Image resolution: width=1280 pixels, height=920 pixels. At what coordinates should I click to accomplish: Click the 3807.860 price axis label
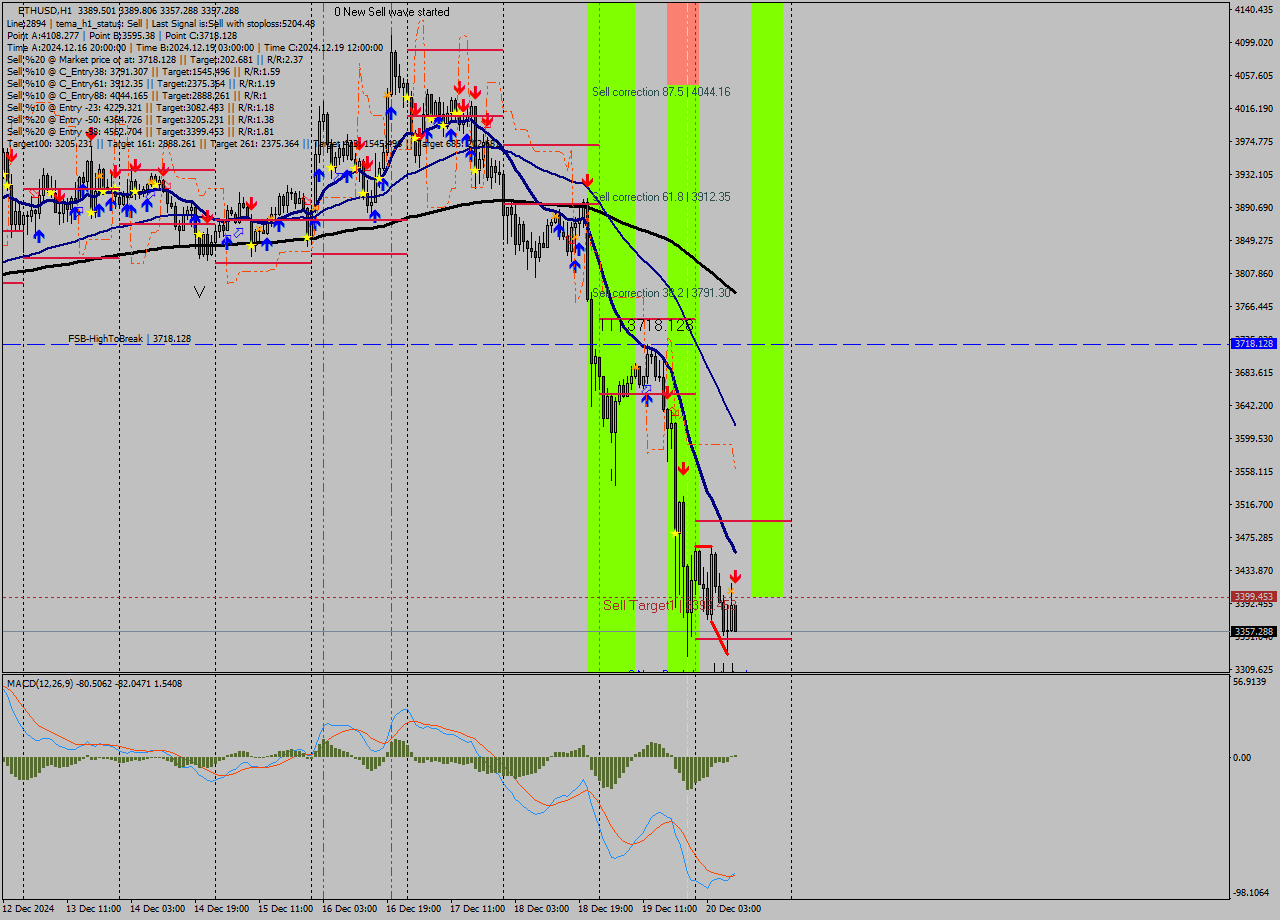pos(1254,273)
